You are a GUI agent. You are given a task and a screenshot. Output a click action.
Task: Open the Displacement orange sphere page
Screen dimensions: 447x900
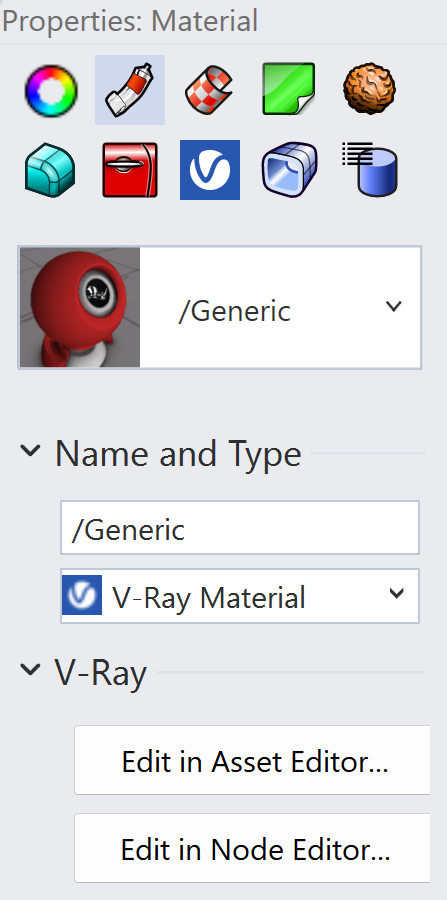370,88
